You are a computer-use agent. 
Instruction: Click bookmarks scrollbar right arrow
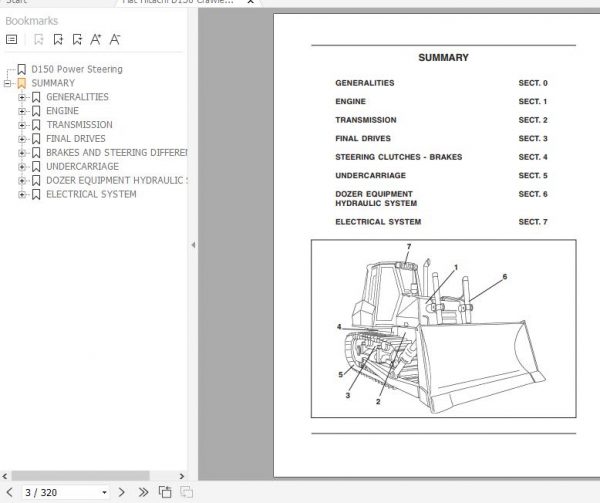pos(182,476)
